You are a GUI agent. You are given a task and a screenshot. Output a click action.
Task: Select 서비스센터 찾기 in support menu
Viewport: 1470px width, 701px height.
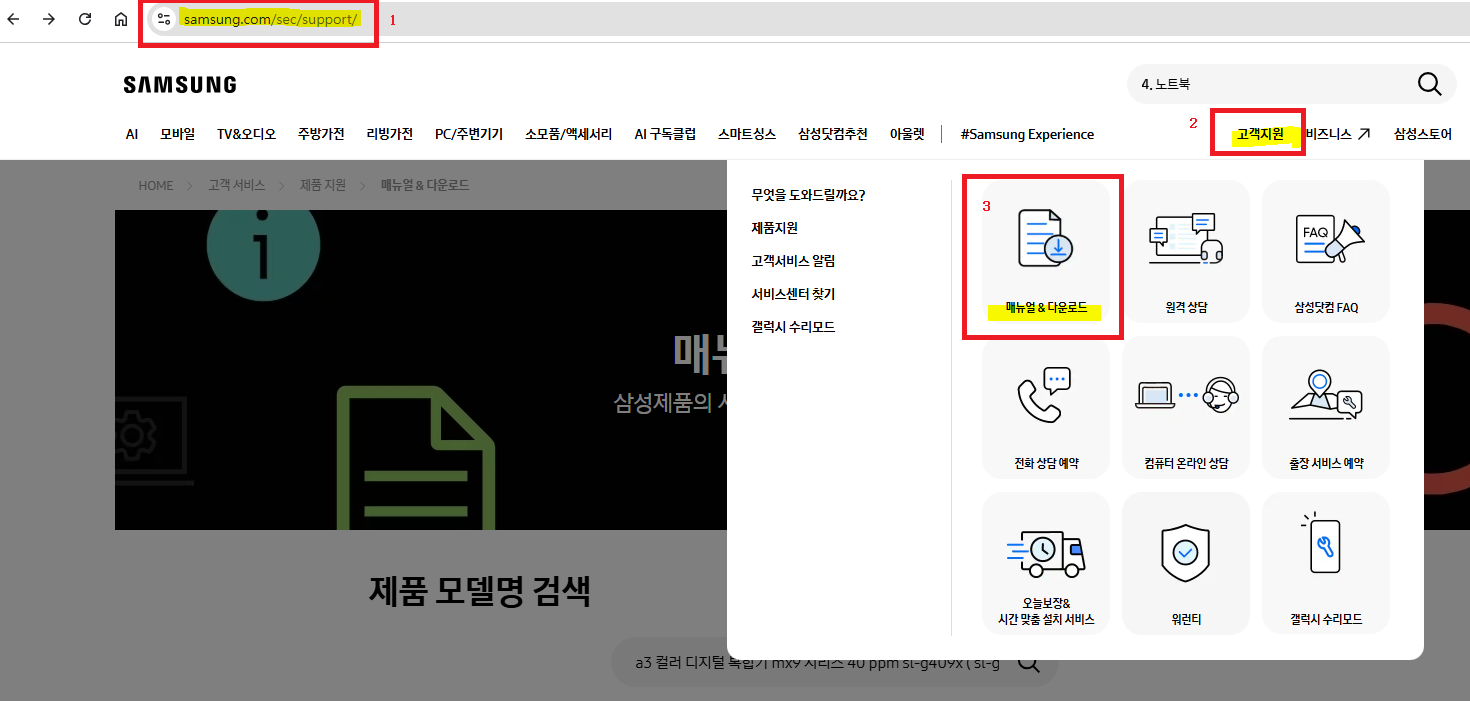pyautogui.click(x=793, y=294)
